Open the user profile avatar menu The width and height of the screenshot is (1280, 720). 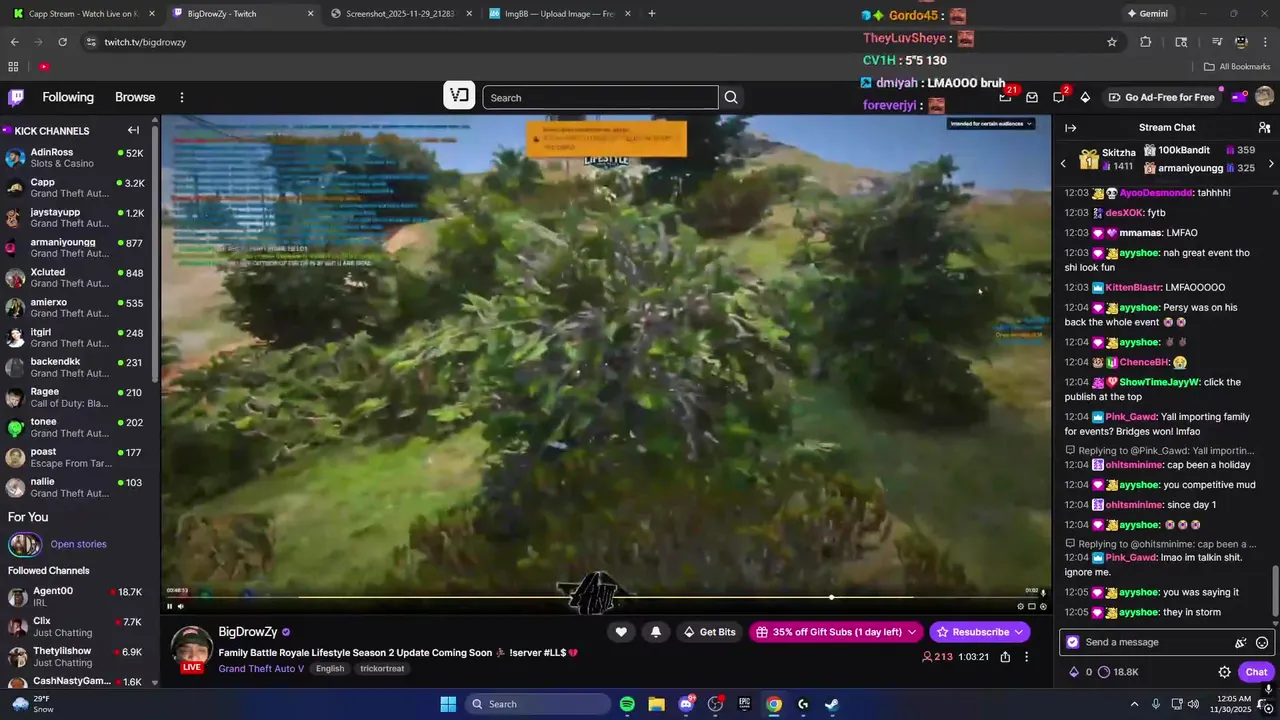click(1264, 97)
